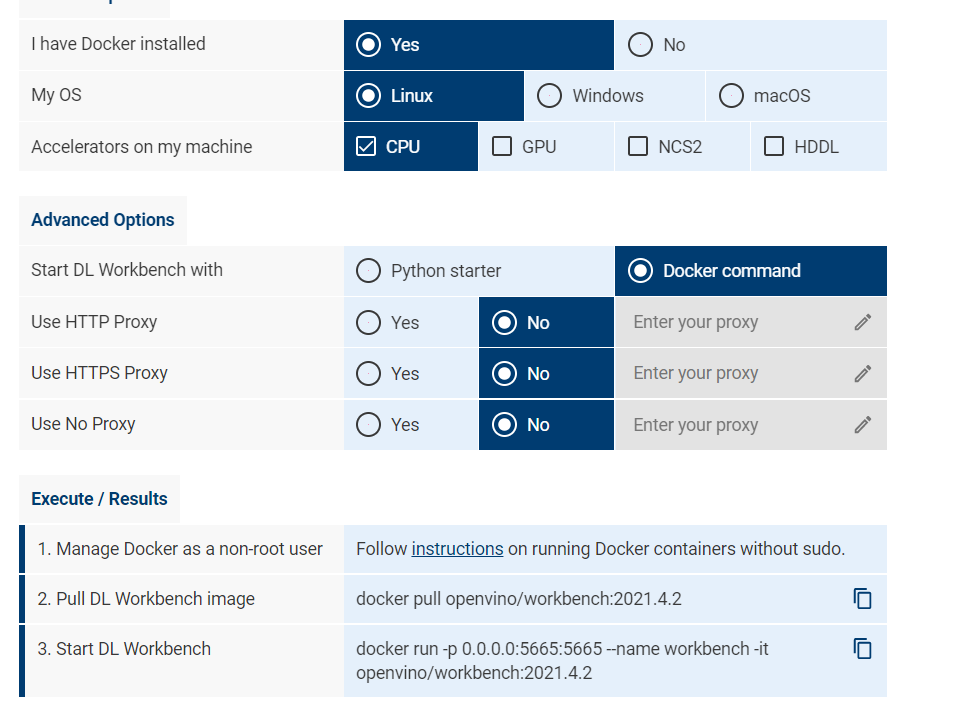Select Yes for Use HTTPS Proxy

[368, 373]
